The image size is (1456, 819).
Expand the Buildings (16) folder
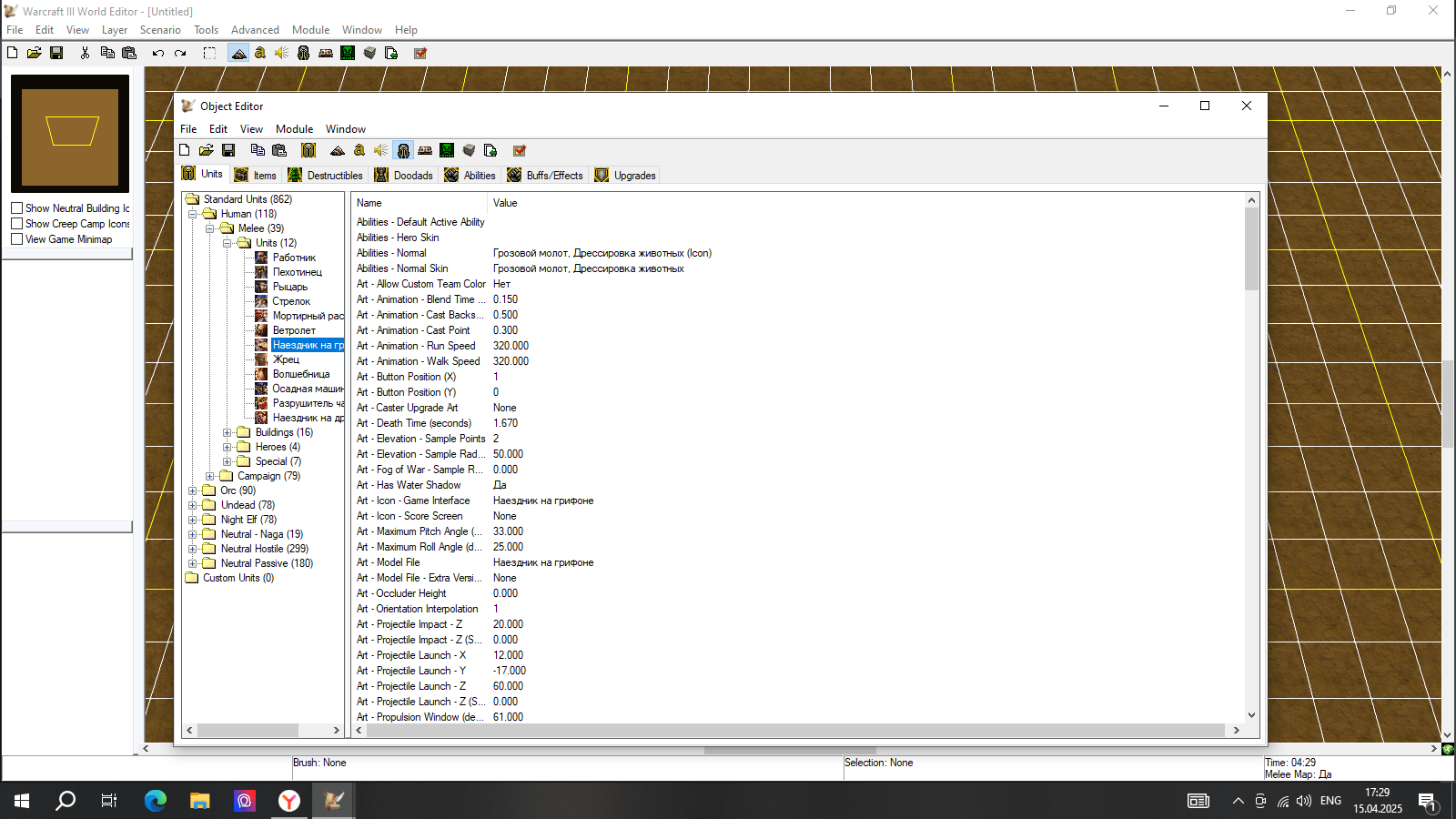[x=227, y=432]
